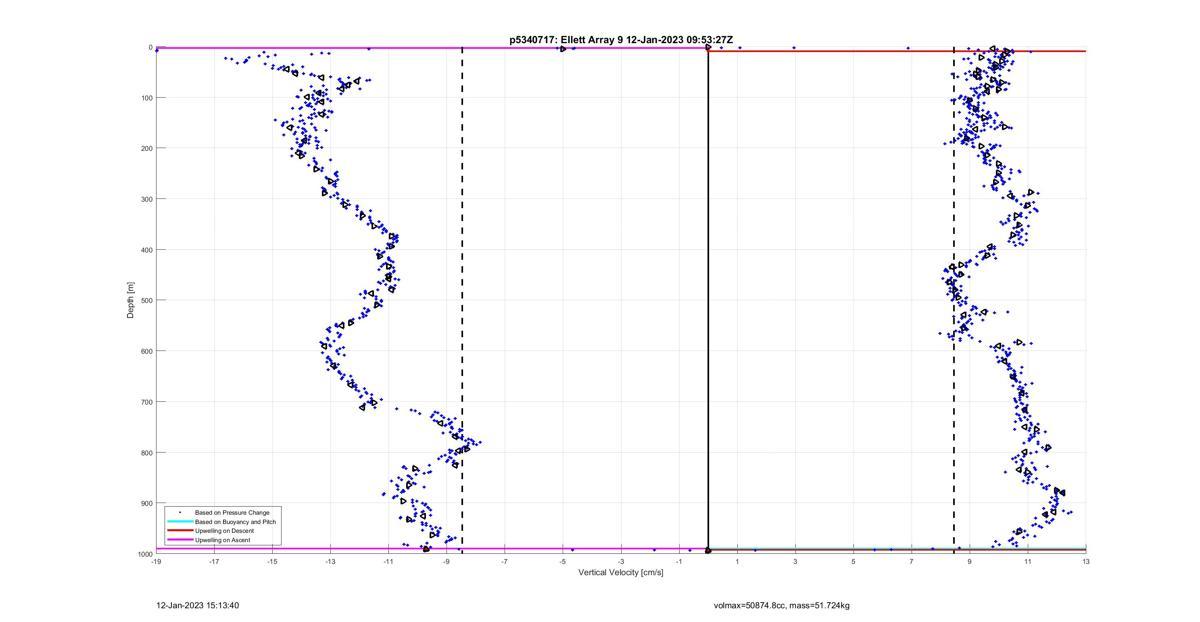Click y-axis tick label '700'
The width and height of the screenshot is (1200, 622).
point(145,402)
